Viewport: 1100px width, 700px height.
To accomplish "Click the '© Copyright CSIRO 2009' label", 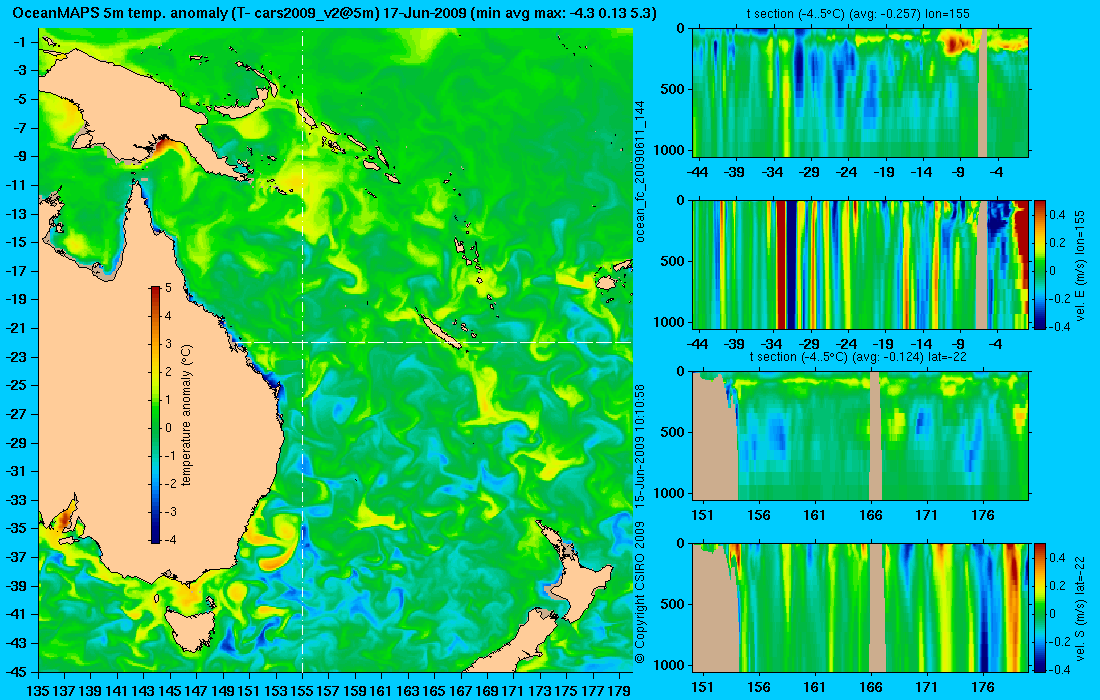I will tap(640, 591).
